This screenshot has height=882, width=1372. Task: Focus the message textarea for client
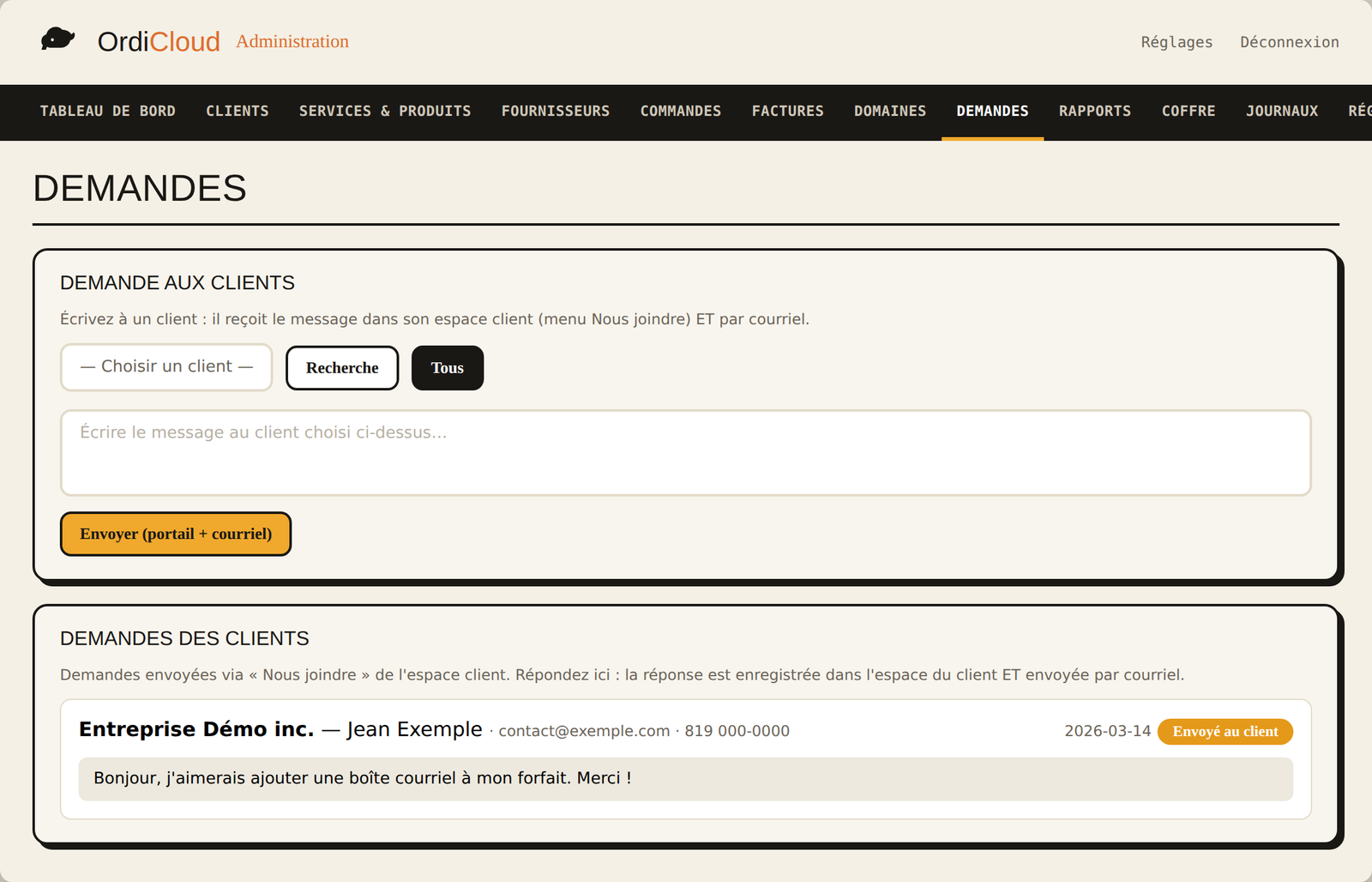click(x=686, y=453)
